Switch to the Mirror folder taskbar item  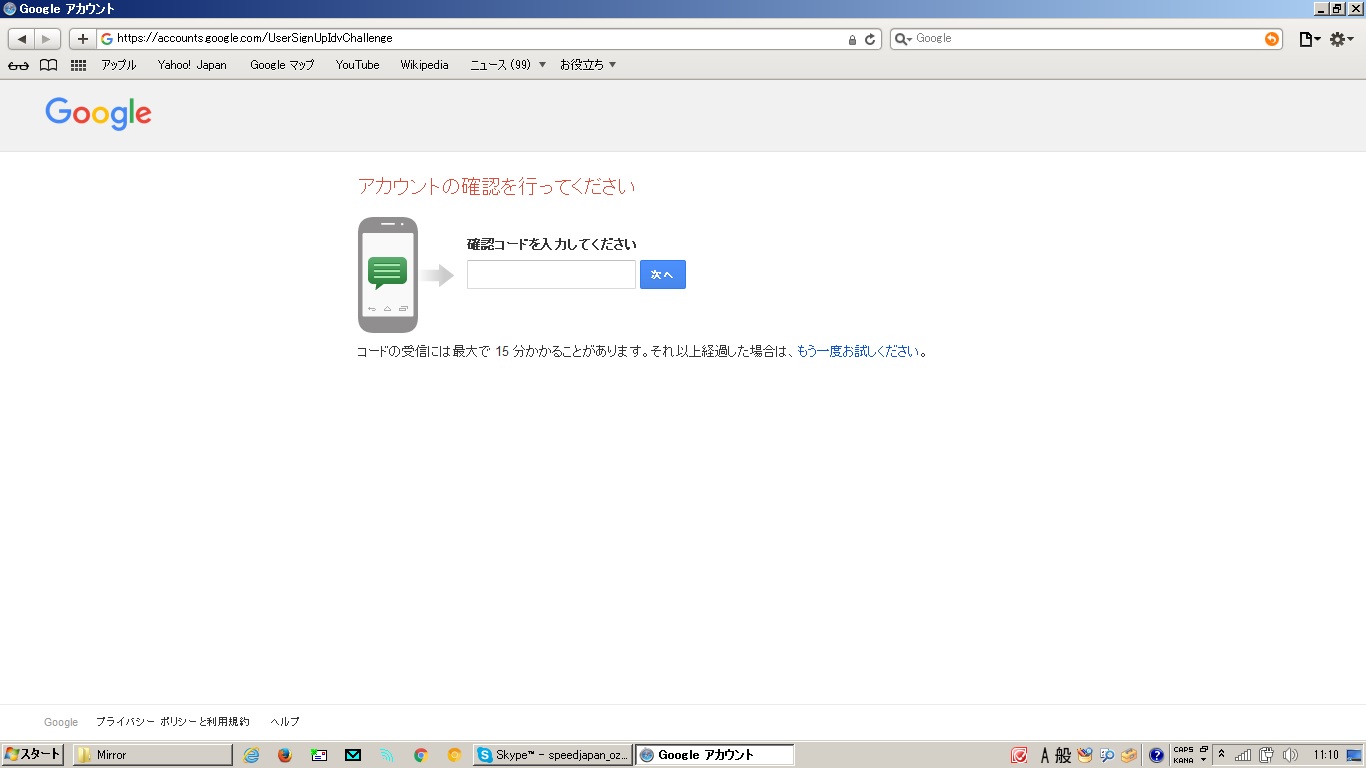153,755
